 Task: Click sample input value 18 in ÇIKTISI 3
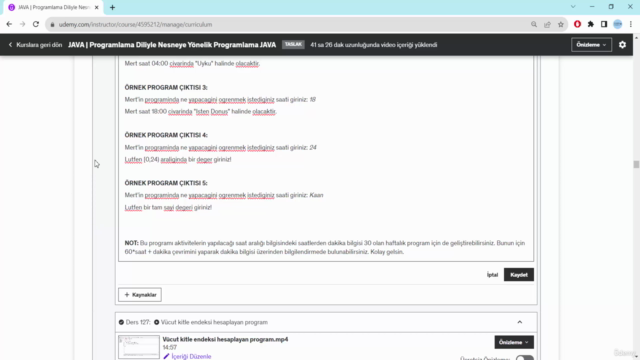pos(313,100)
